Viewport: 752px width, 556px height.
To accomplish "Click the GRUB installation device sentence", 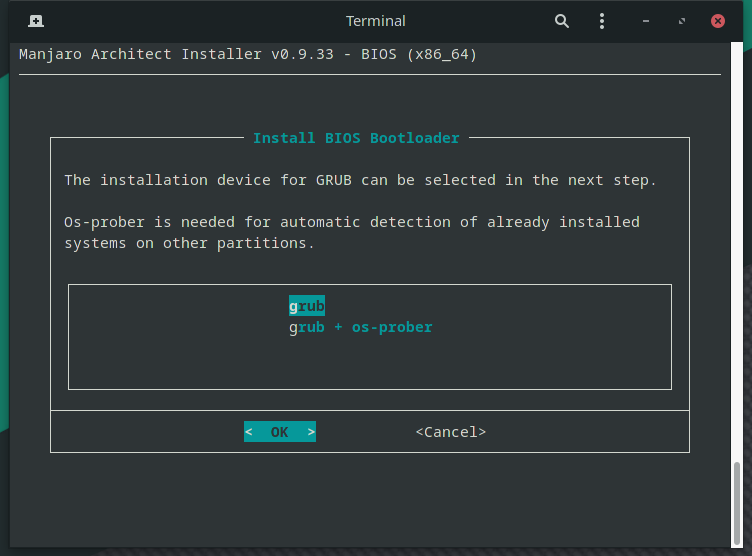I will click(360, 180).
